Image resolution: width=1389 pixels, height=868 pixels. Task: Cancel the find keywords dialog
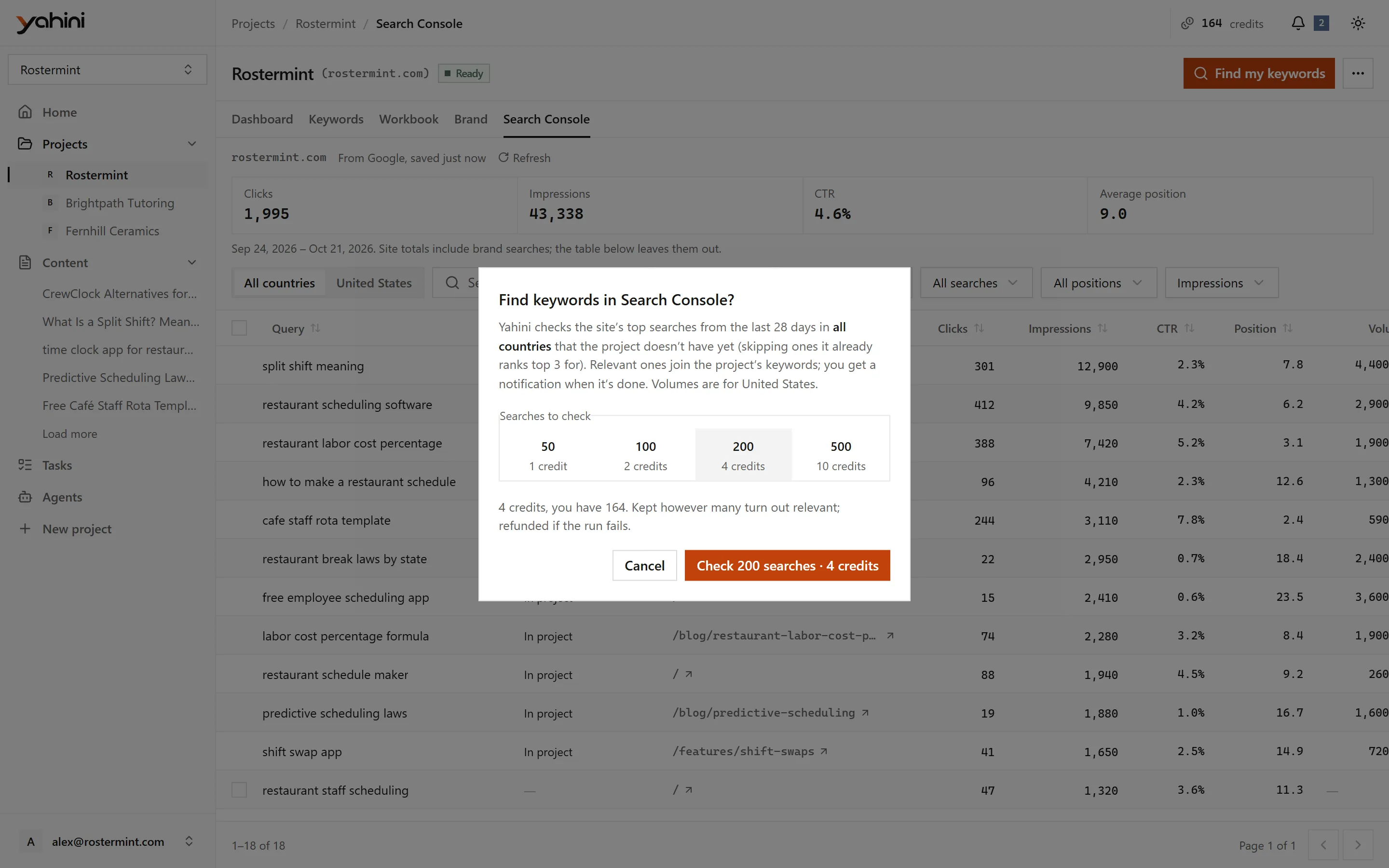[x=644, y=566]
